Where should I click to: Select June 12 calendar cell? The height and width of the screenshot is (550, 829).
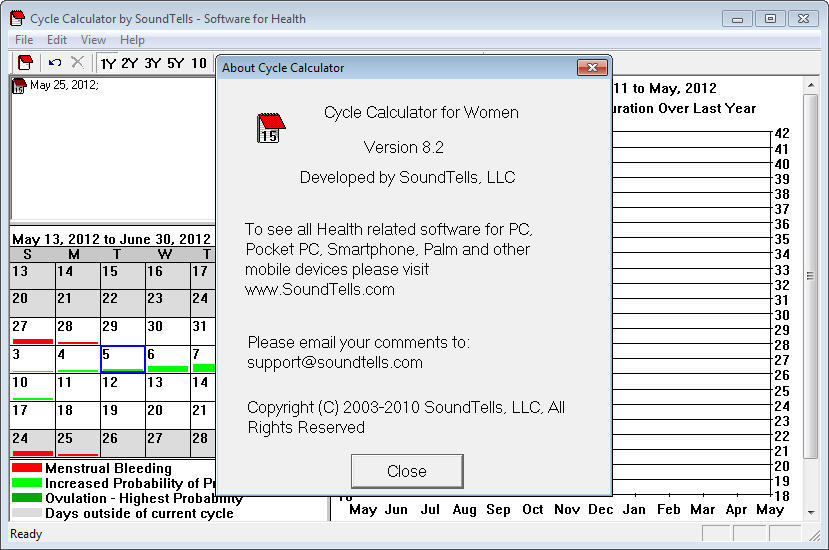(x=123, y=387)
